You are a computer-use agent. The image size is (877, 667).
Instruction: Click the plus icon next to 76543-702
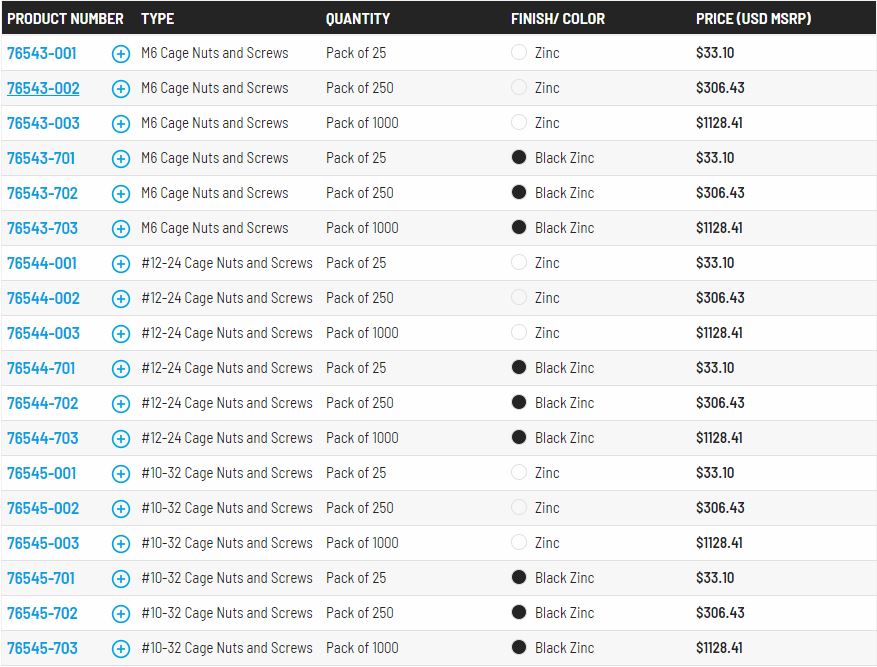[x=121, y=194]
